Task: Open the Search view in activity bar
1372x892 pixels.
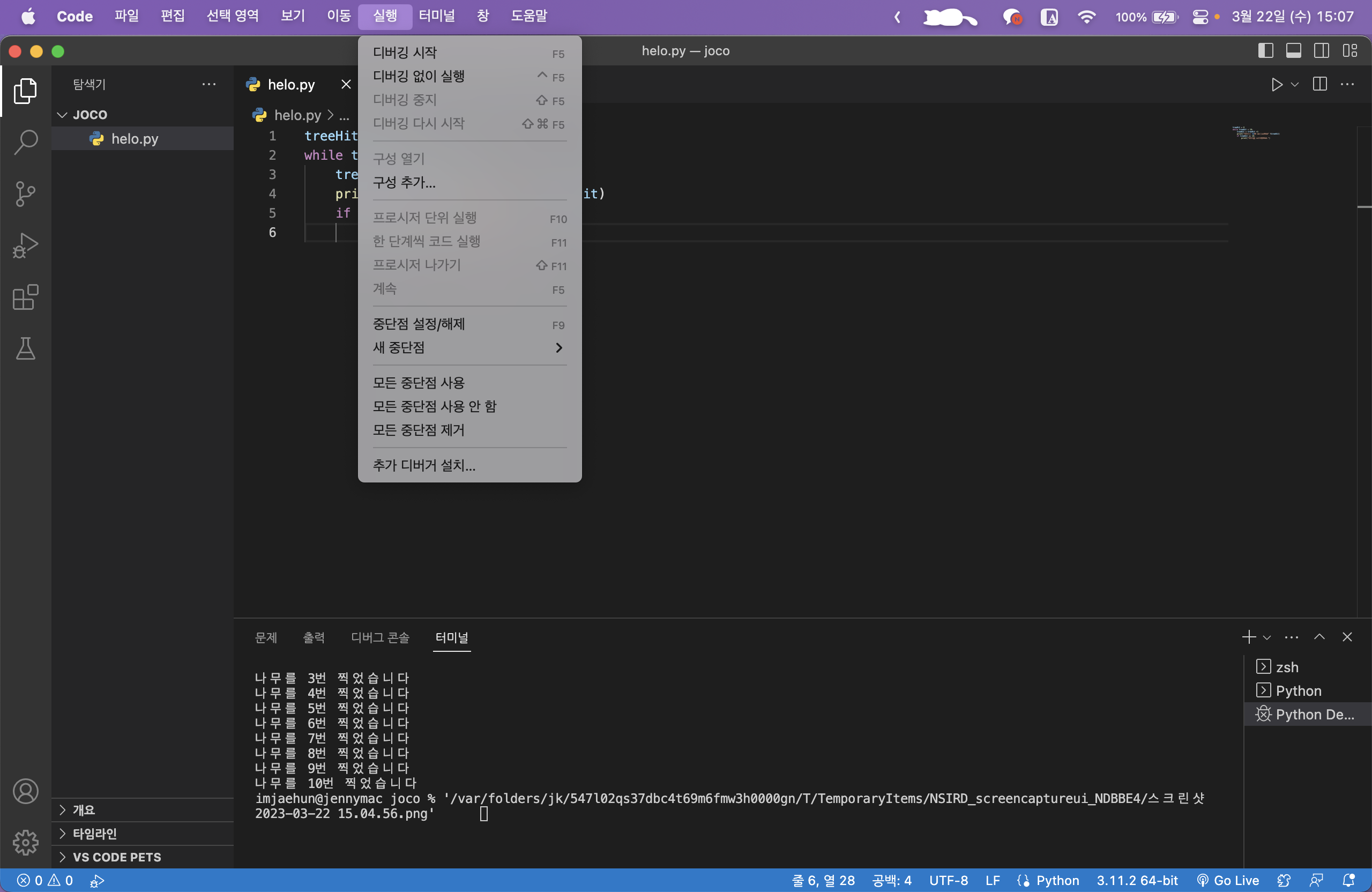Action: 25,142
